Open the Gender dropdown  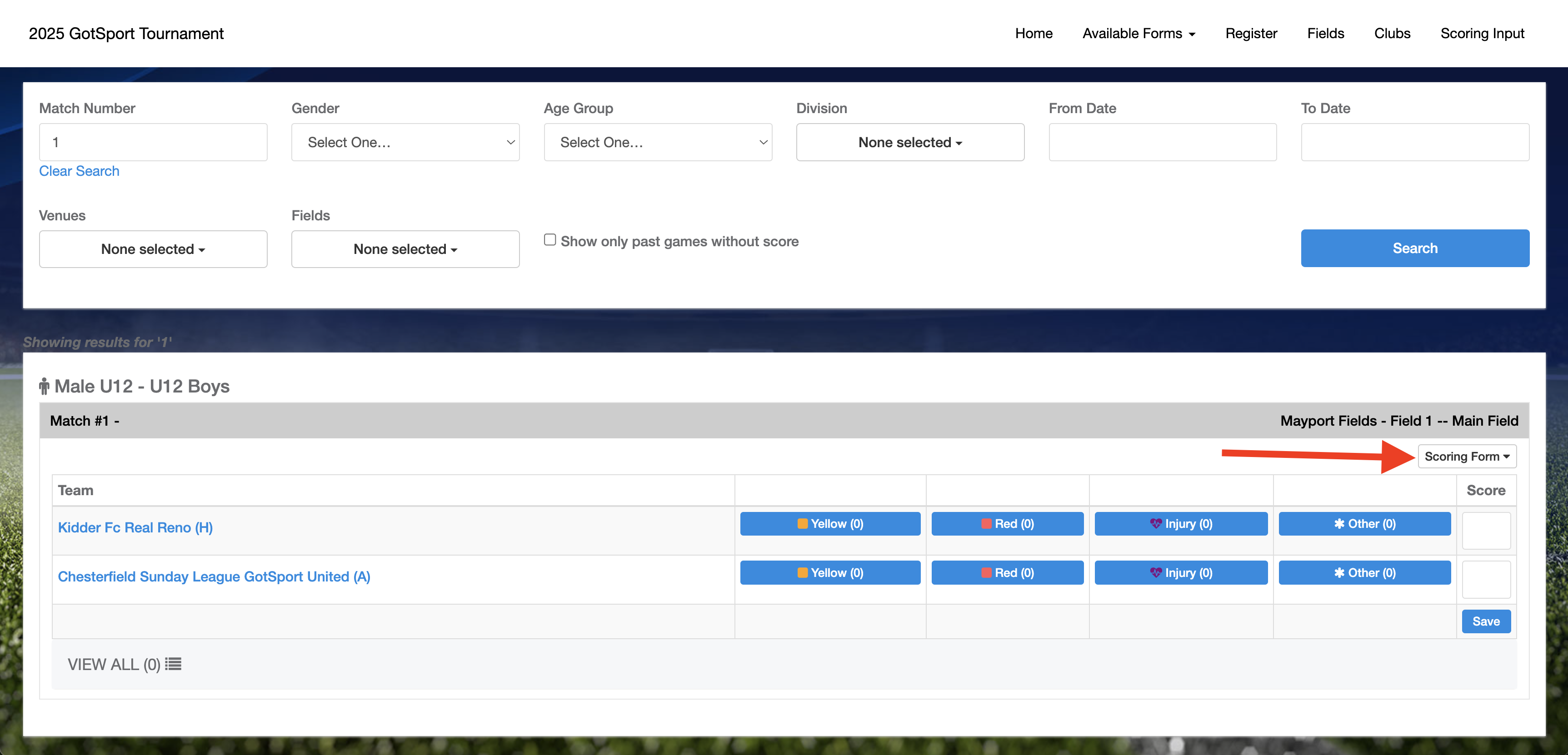click(405, 142)
